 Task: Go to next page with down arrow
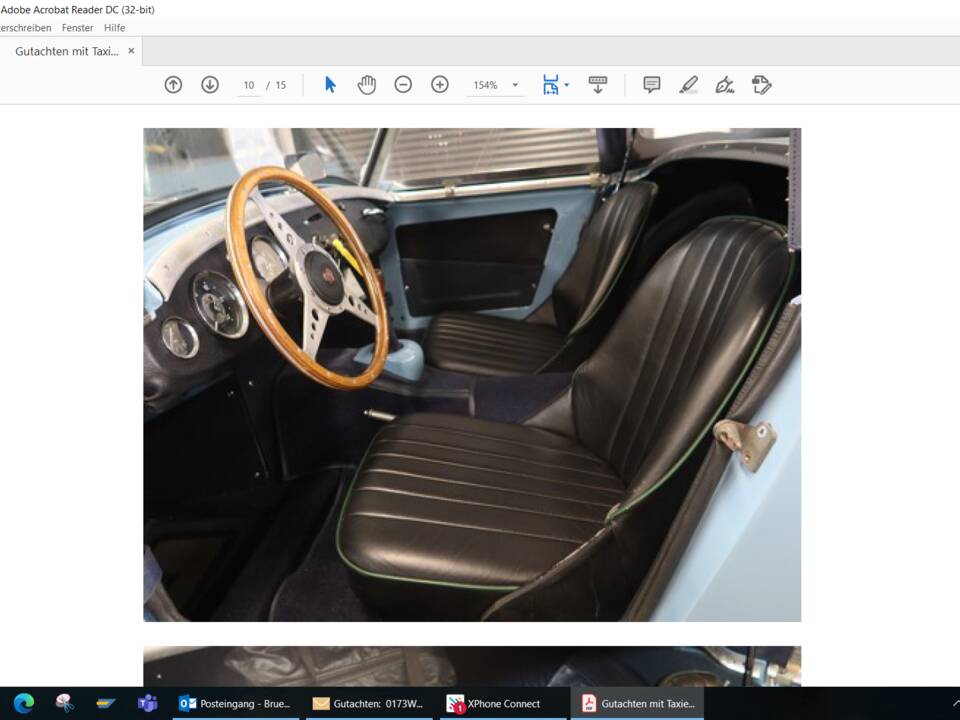[209, 85]
